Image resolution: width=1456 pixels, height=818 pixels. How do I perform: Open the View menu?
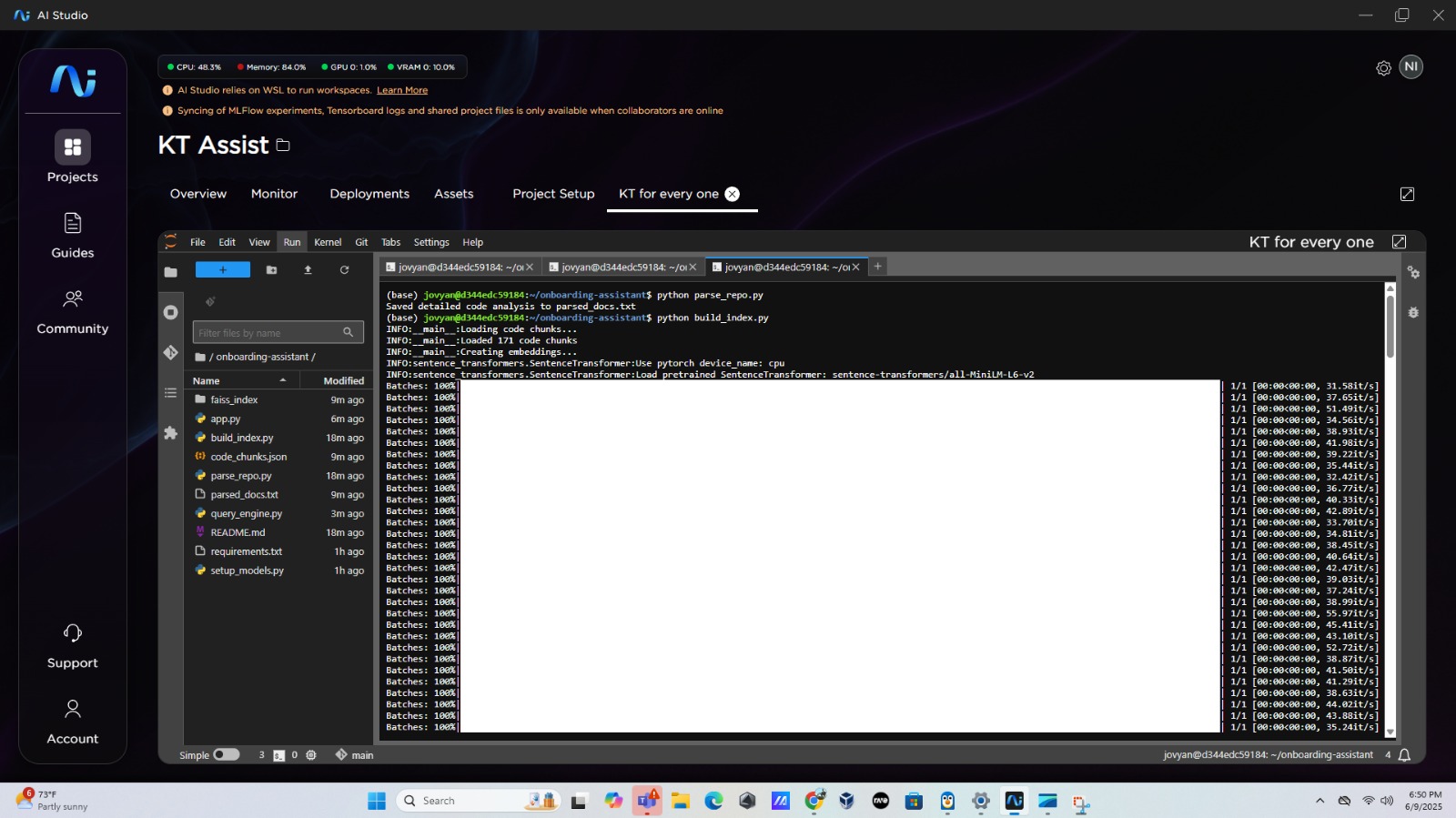(x=259, y=242)
